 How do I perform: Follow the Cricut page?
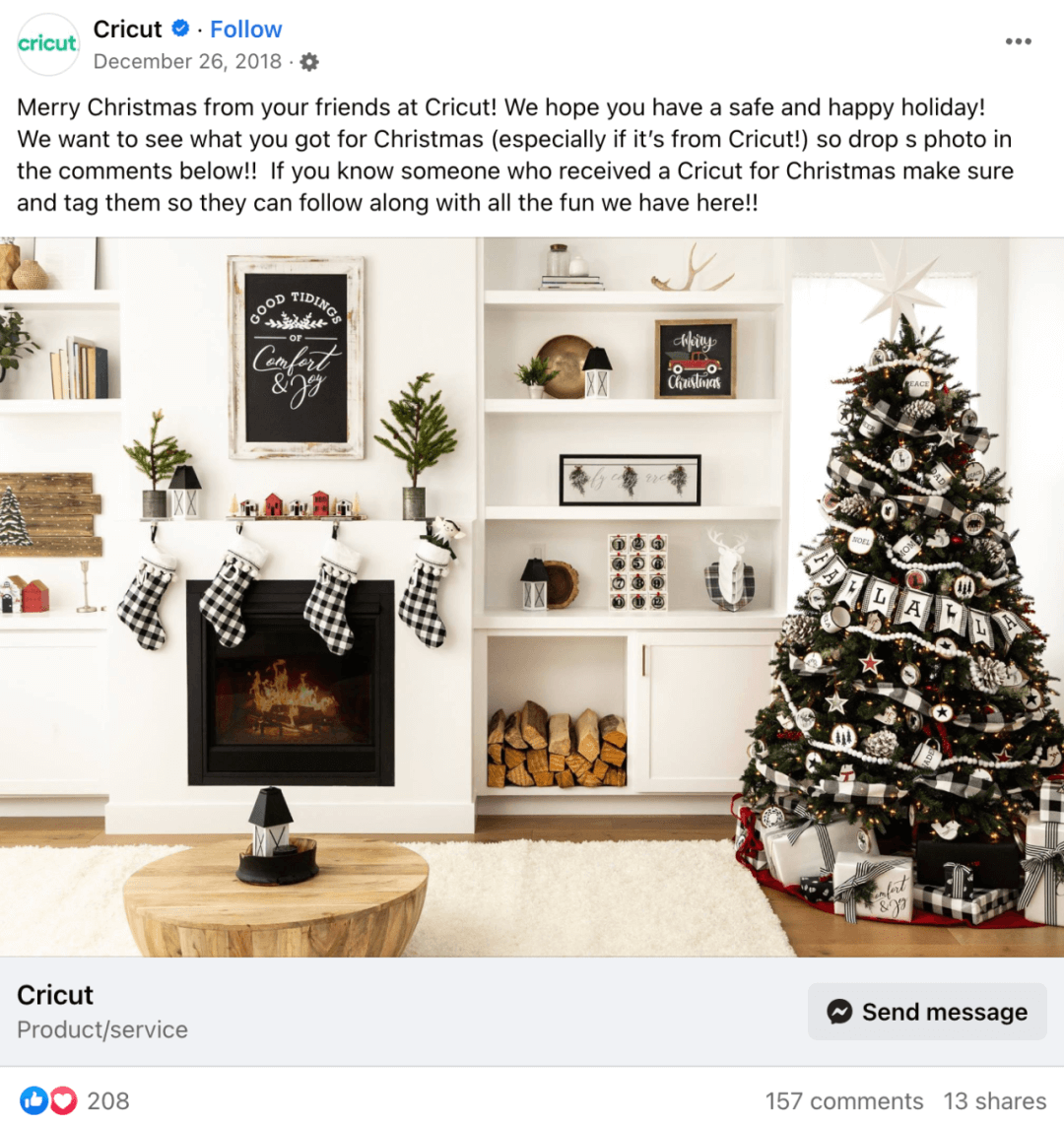(245, 30)
